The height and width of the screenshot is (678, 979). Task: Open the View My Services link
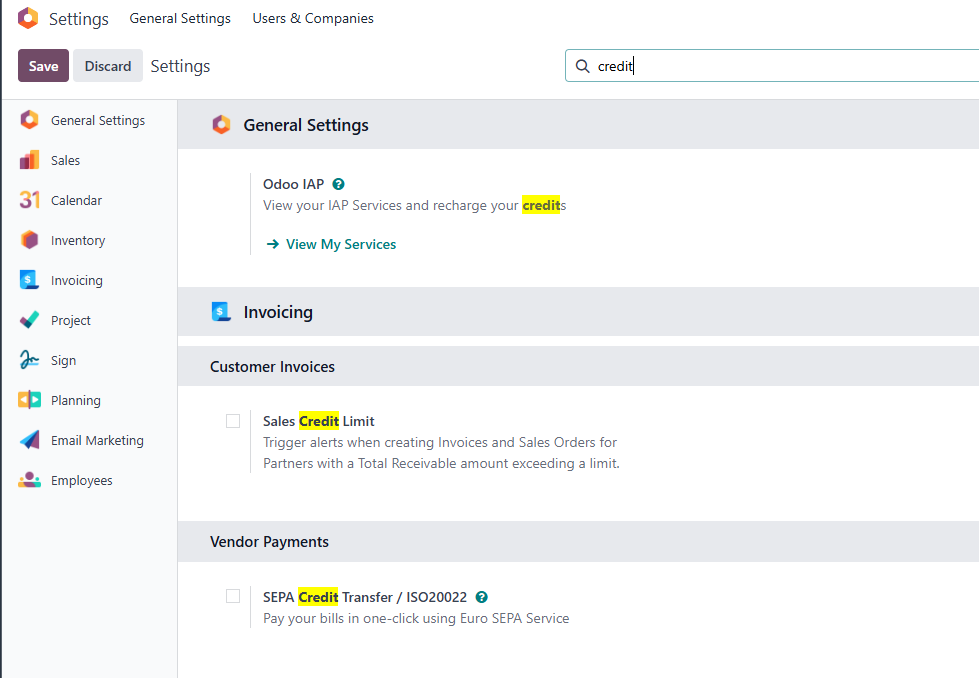(x=341, y=244)
